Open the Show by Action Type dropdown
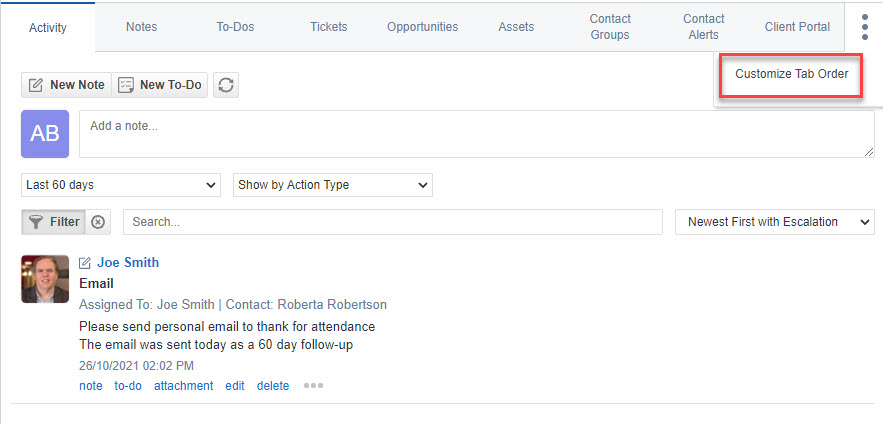The width and height of the screenshot is (883, 424). 333,185
